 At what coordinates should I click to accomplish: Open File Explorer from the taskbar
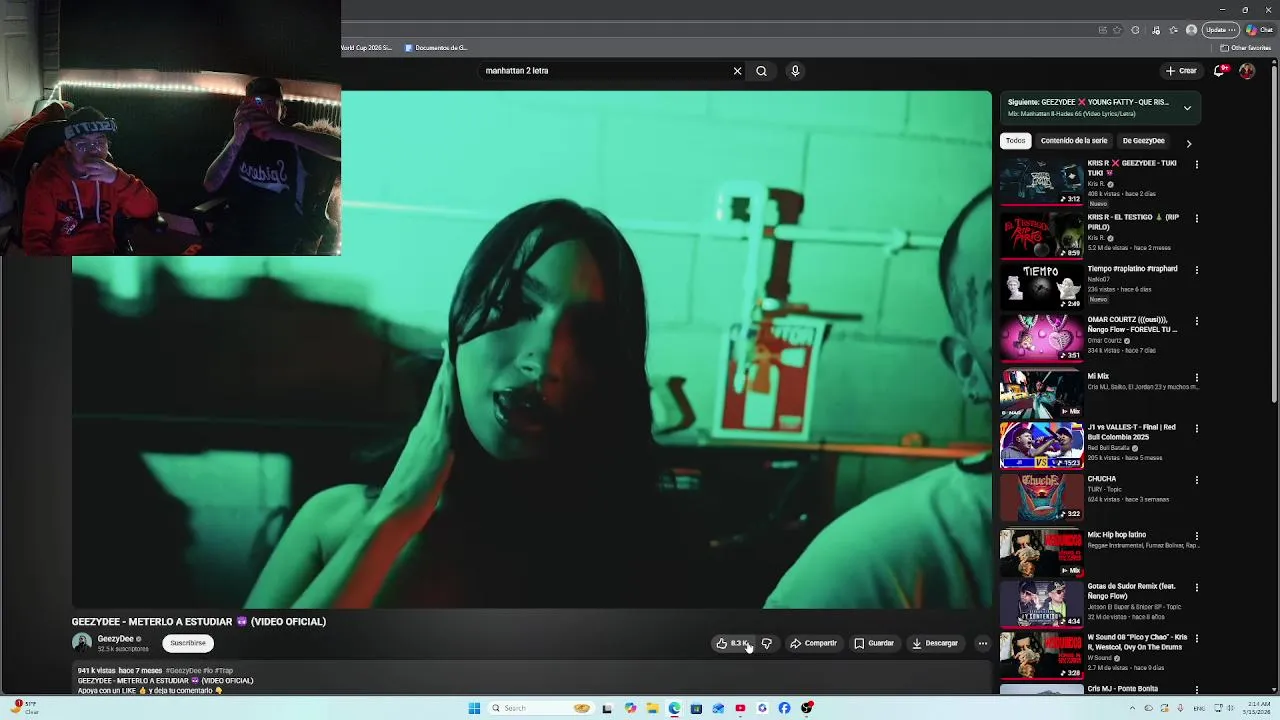652,708
